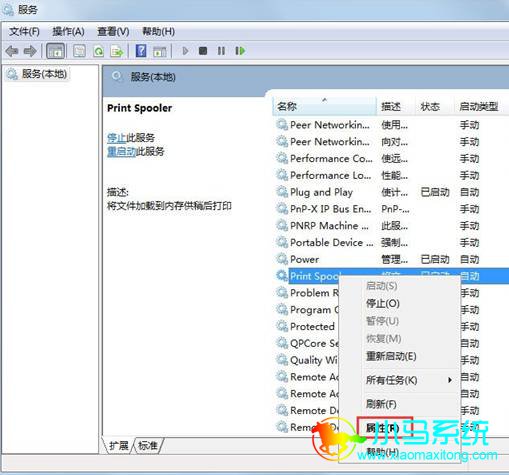
Task: Click the Export list toolbar icon
Action: 117,51
